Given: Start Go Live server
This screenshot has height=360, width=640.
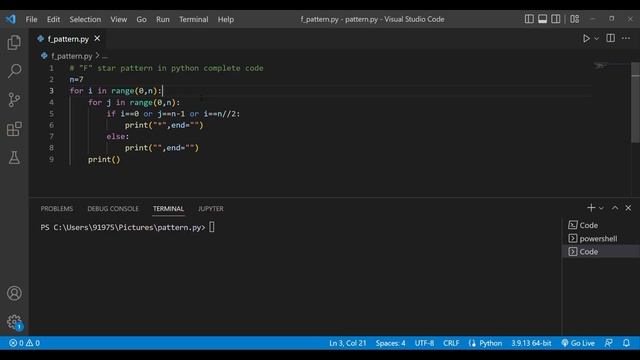Looking at the screenshot, I should click(578, 343).
